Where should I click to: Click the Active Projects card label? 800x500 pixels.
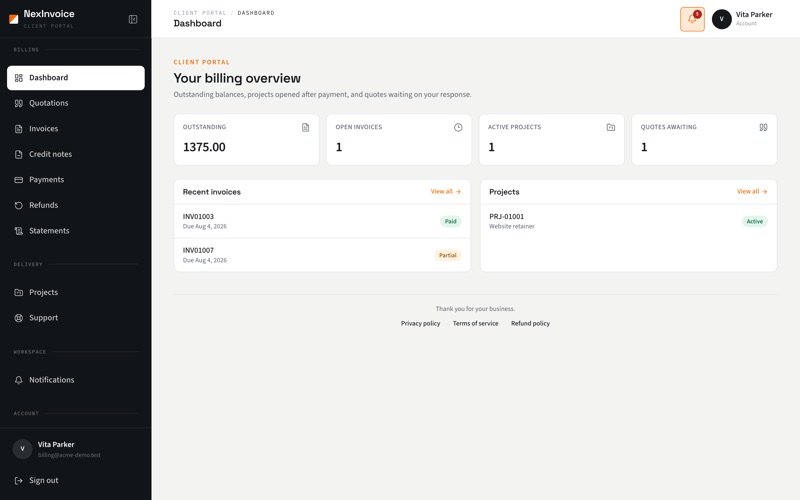(x=514, y=128)
